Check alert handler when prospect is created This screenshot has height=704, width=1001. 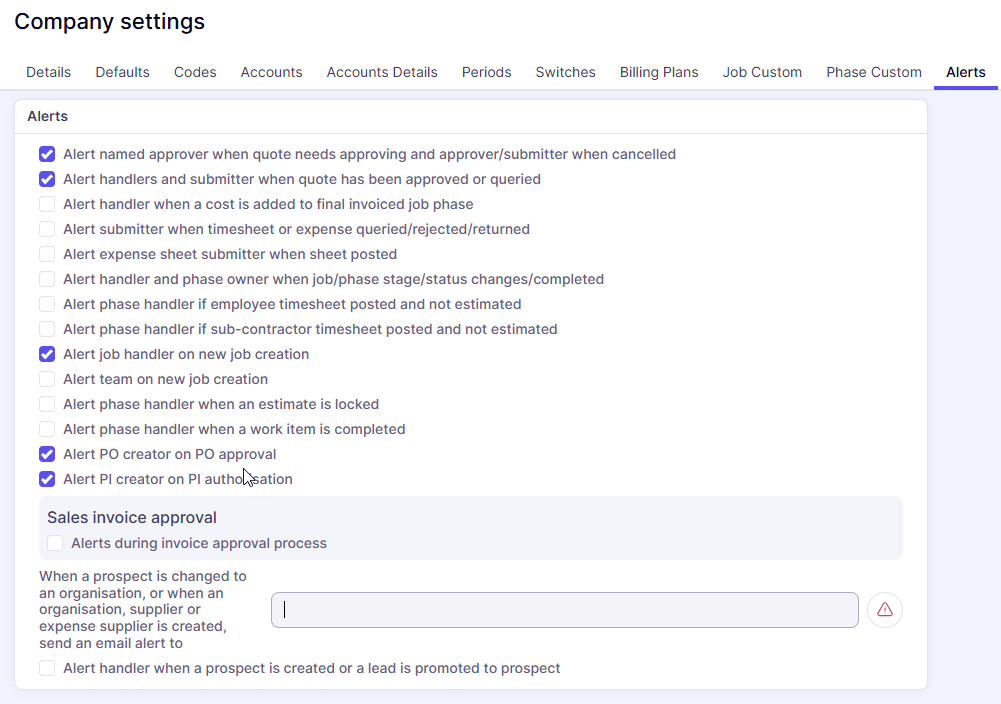(x=47, y=668)
